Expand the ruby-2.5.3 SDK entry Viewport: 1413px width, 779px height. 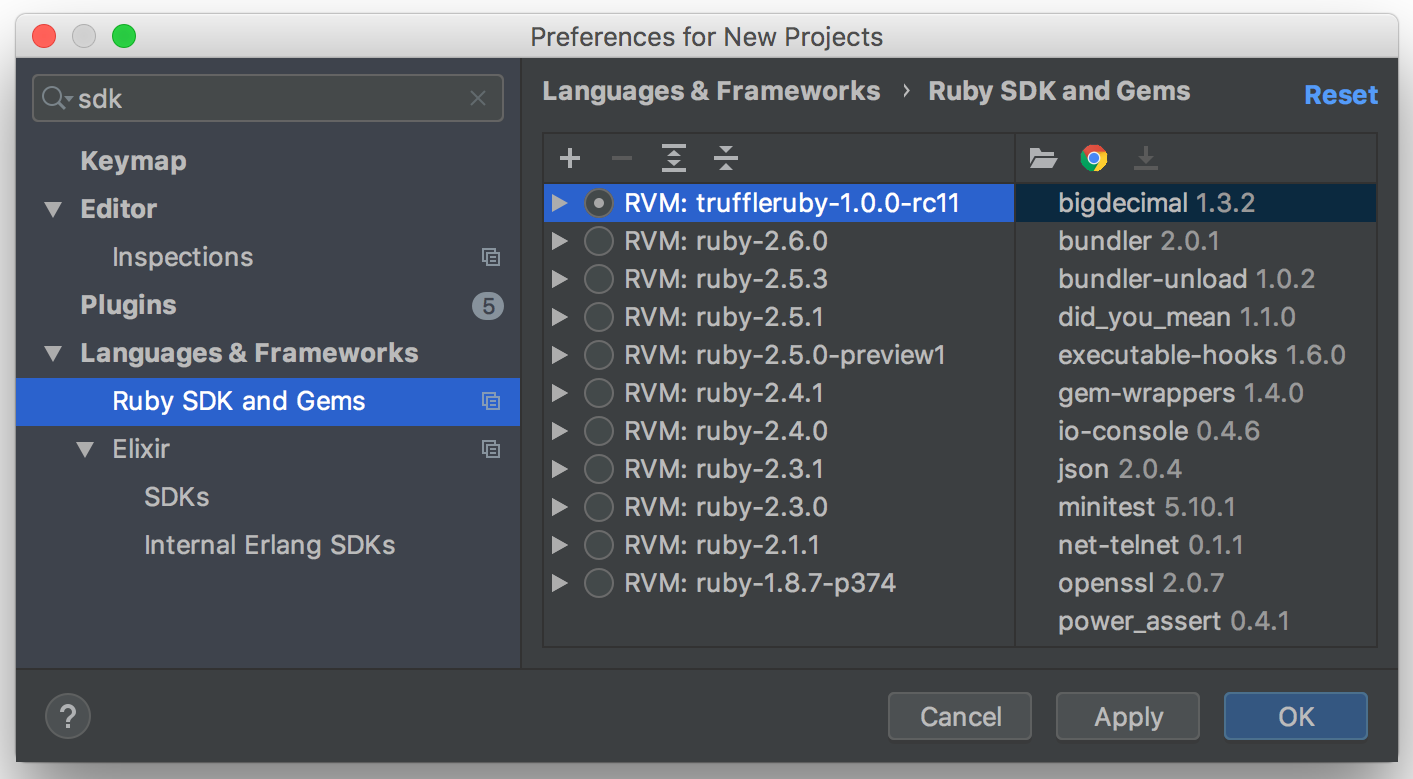[x=560, y=279]
